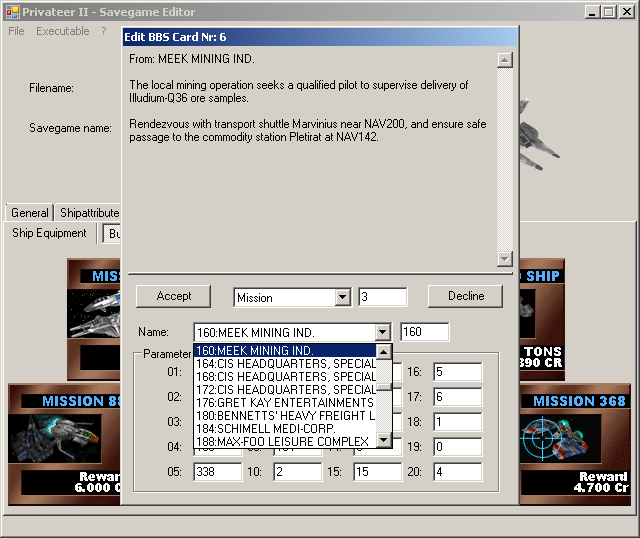Image resolution: width=640 pixels, height=538 pixels.
Task: Click the Privateer II app icon in title bar
Action: point(10,11)
